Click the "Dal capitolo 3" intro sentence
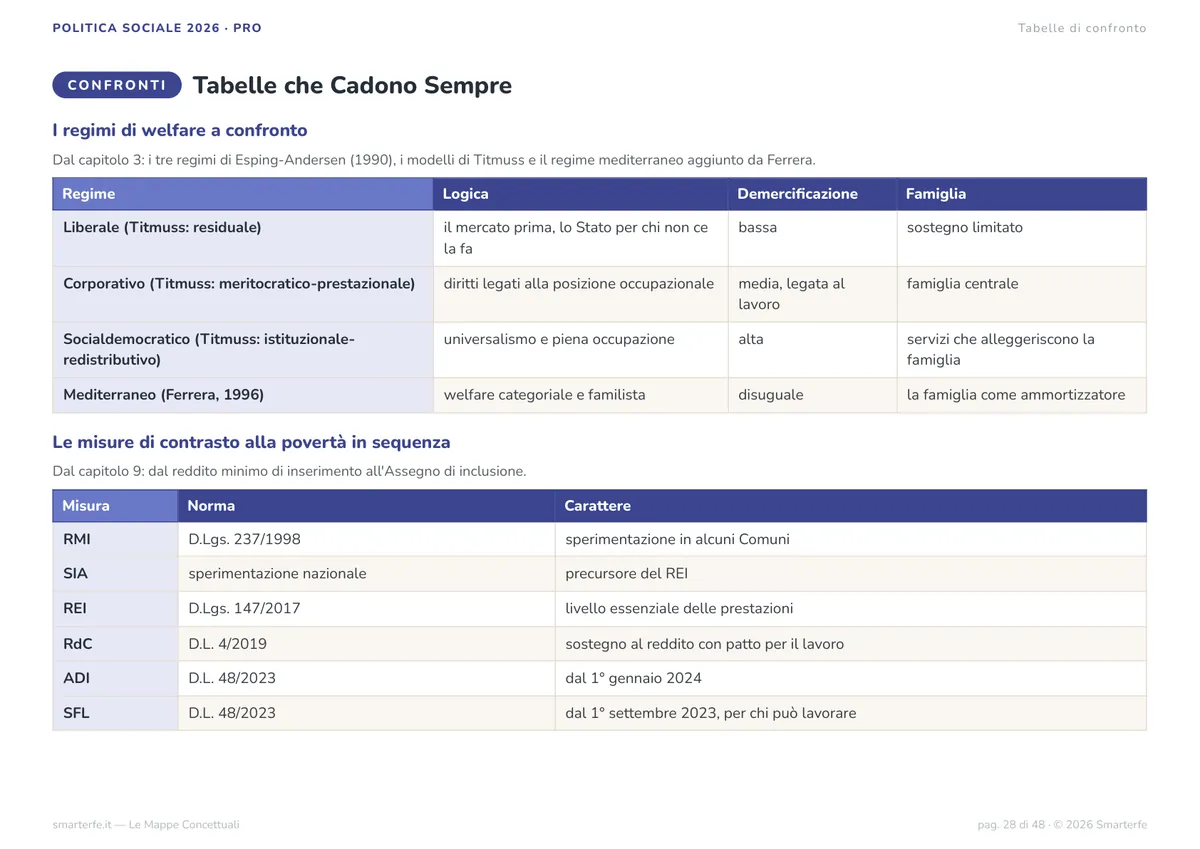Screen dimensions: 1200x849 click(x=434, y=160)
